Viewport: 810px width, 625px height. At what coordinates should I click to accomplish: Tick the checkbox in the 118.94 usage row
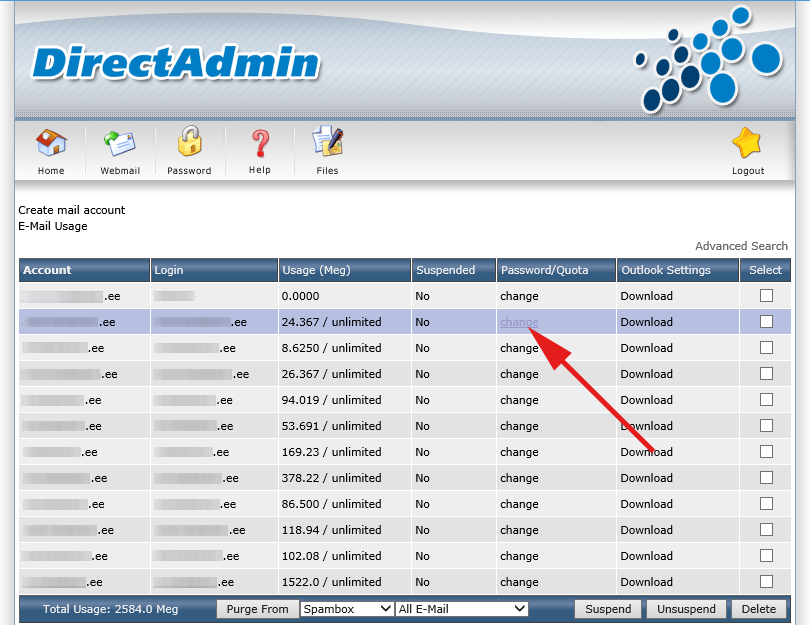coord(767,529)
